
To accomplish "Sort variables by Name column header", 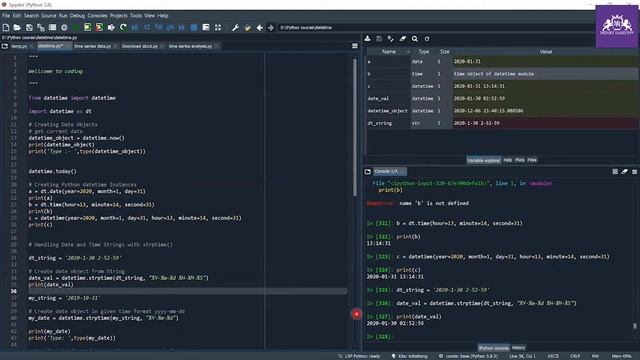I will point(389,51).
